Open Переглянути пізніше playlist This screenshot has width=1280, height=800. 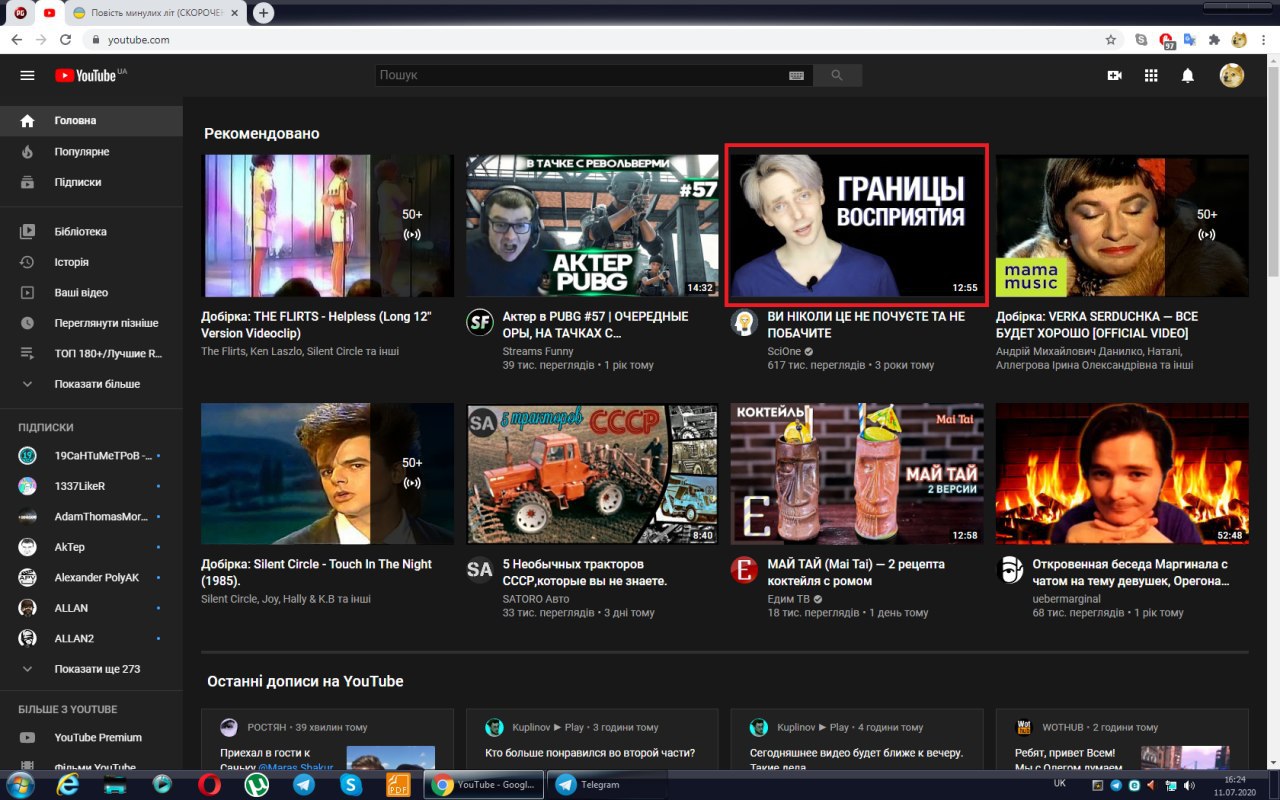coord(91,323)
